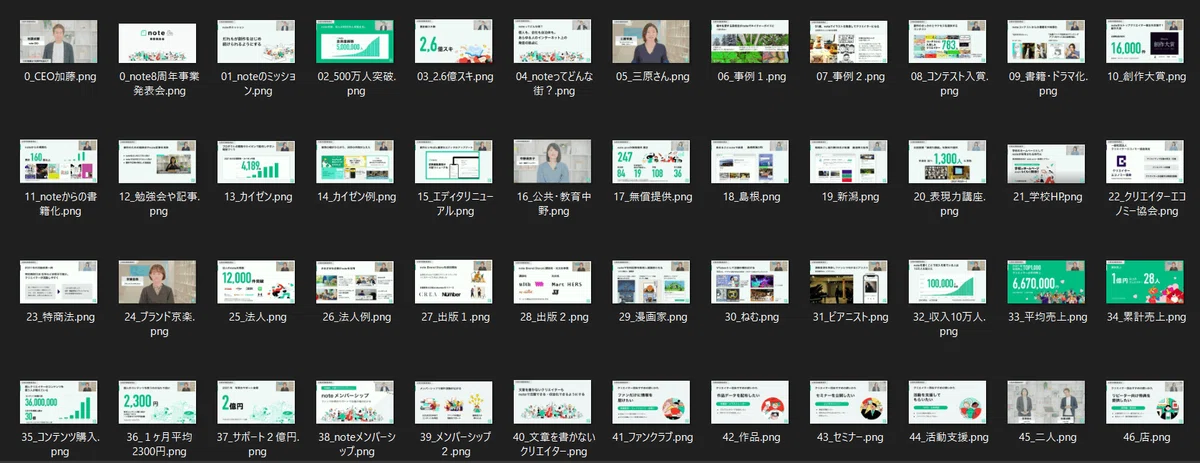Select the 10_創作大賞.png thumbnail
Screen dimensions: 1200x463
1145,43
